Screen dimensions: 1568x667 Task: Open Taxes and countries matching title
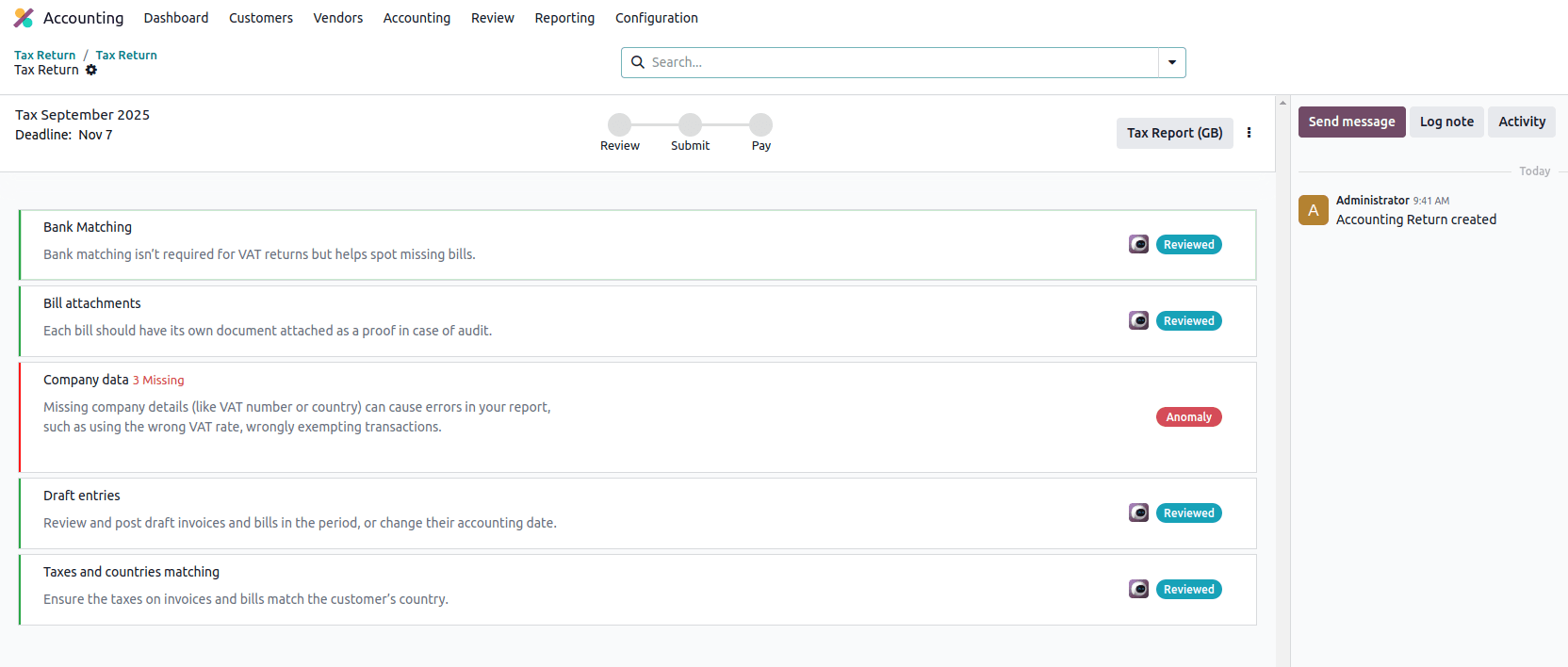point(131,572)
